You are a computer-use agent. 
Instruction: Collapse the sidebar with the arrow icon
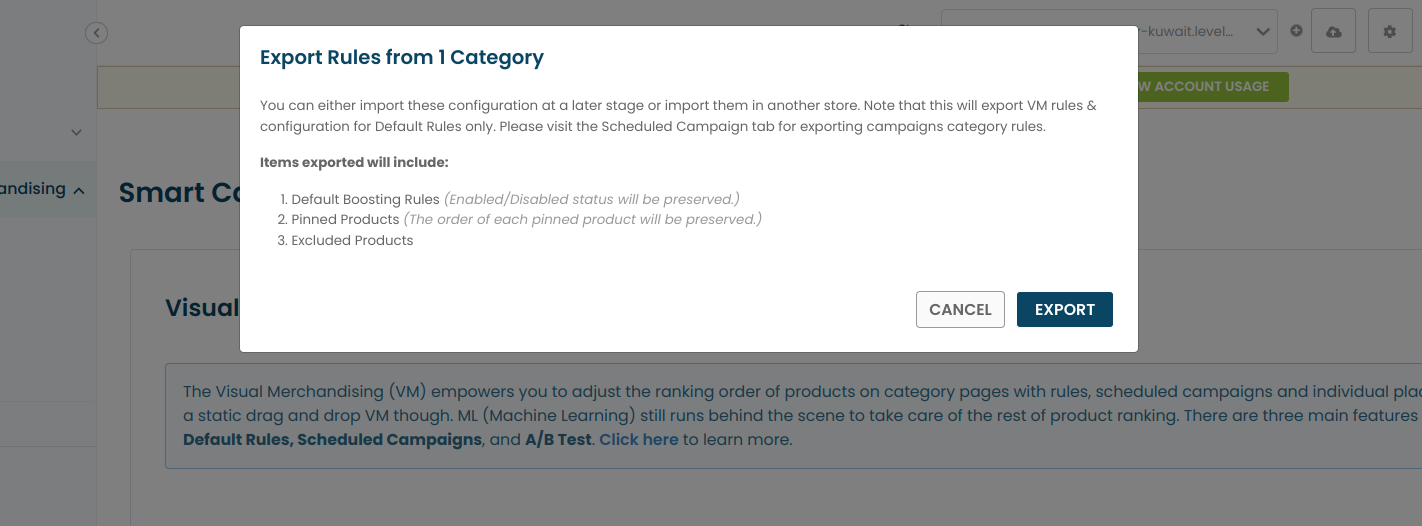(96, 33)
